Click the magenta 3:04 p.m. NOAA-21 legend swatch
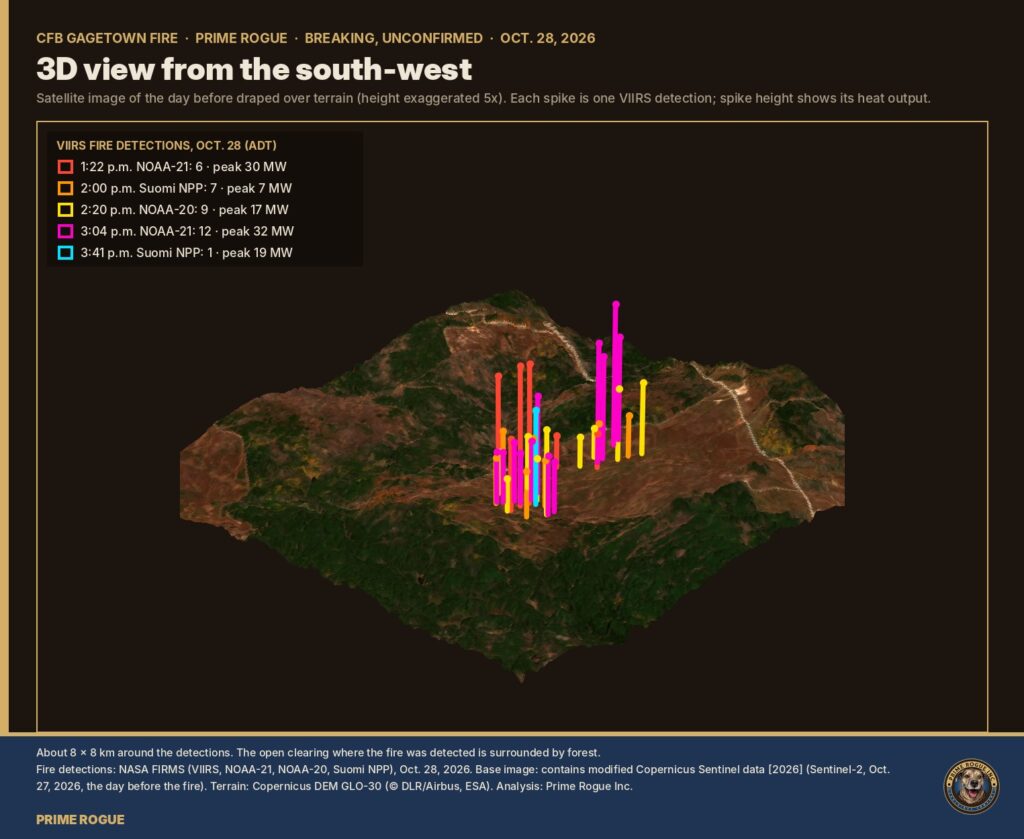This screenshot has height=839, width=1024. coord(65,231)
